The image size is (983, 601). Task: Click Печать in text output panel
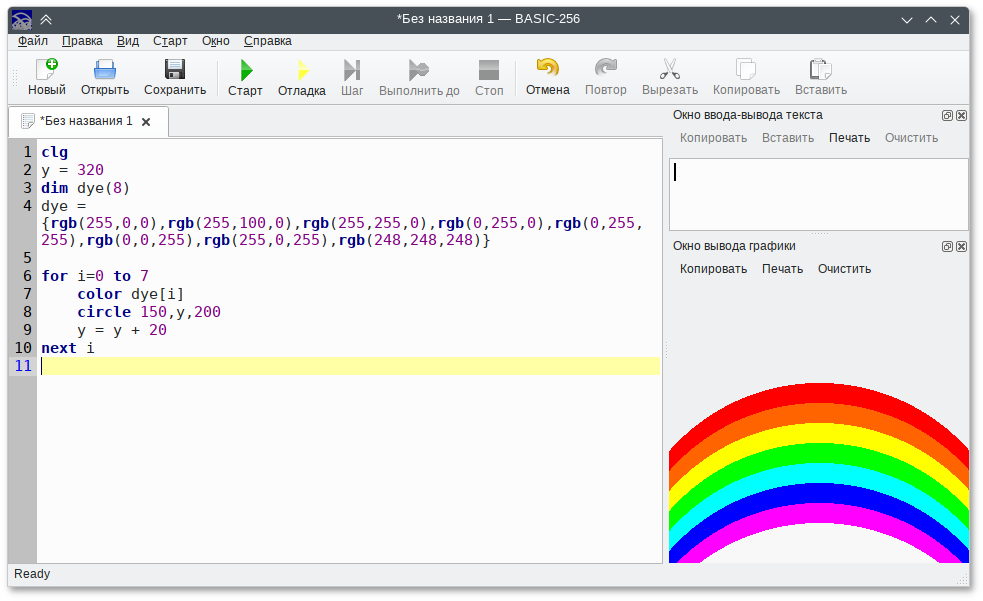(x=849, y=138)
